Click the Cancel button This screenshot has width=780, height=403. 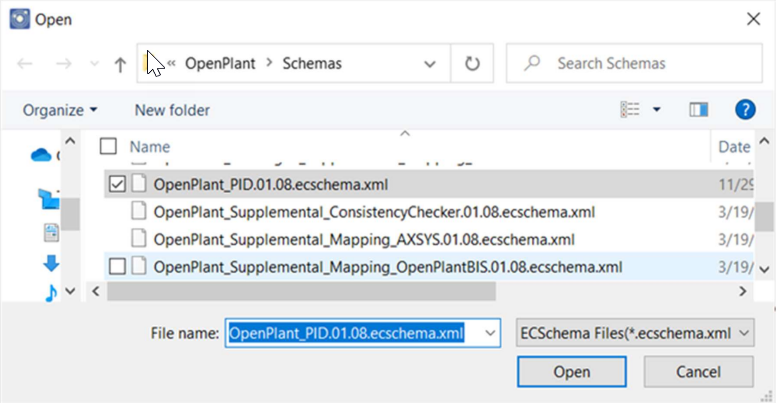coord(698,372)
